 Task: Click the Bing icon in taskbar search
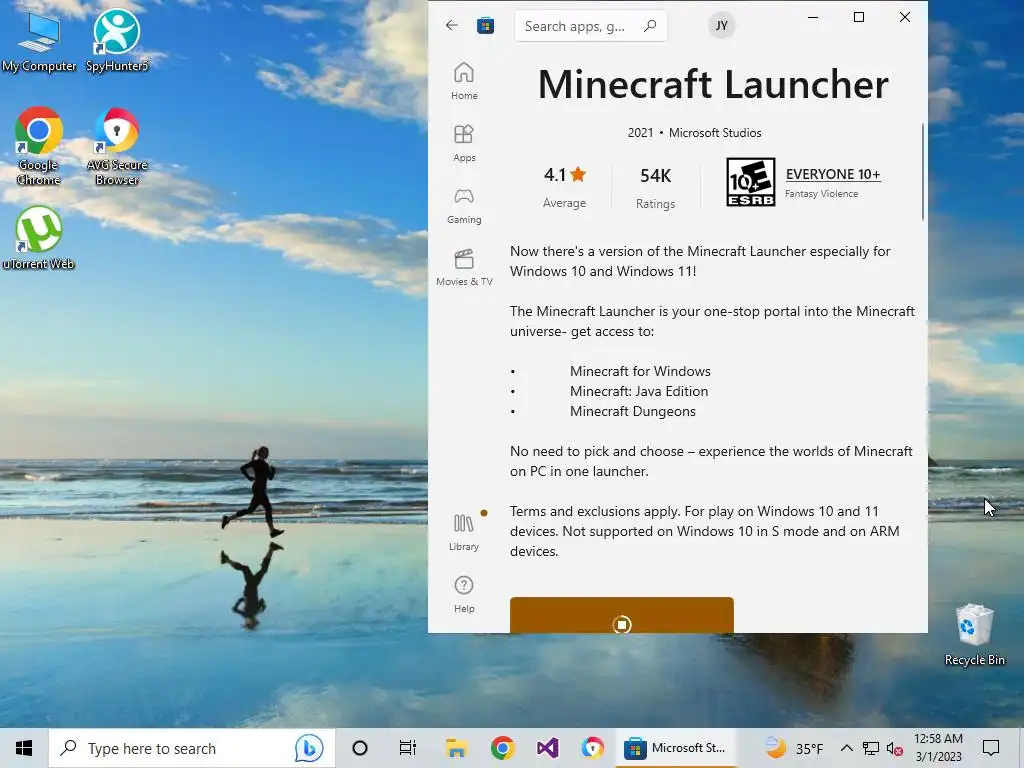pos(309,748)
